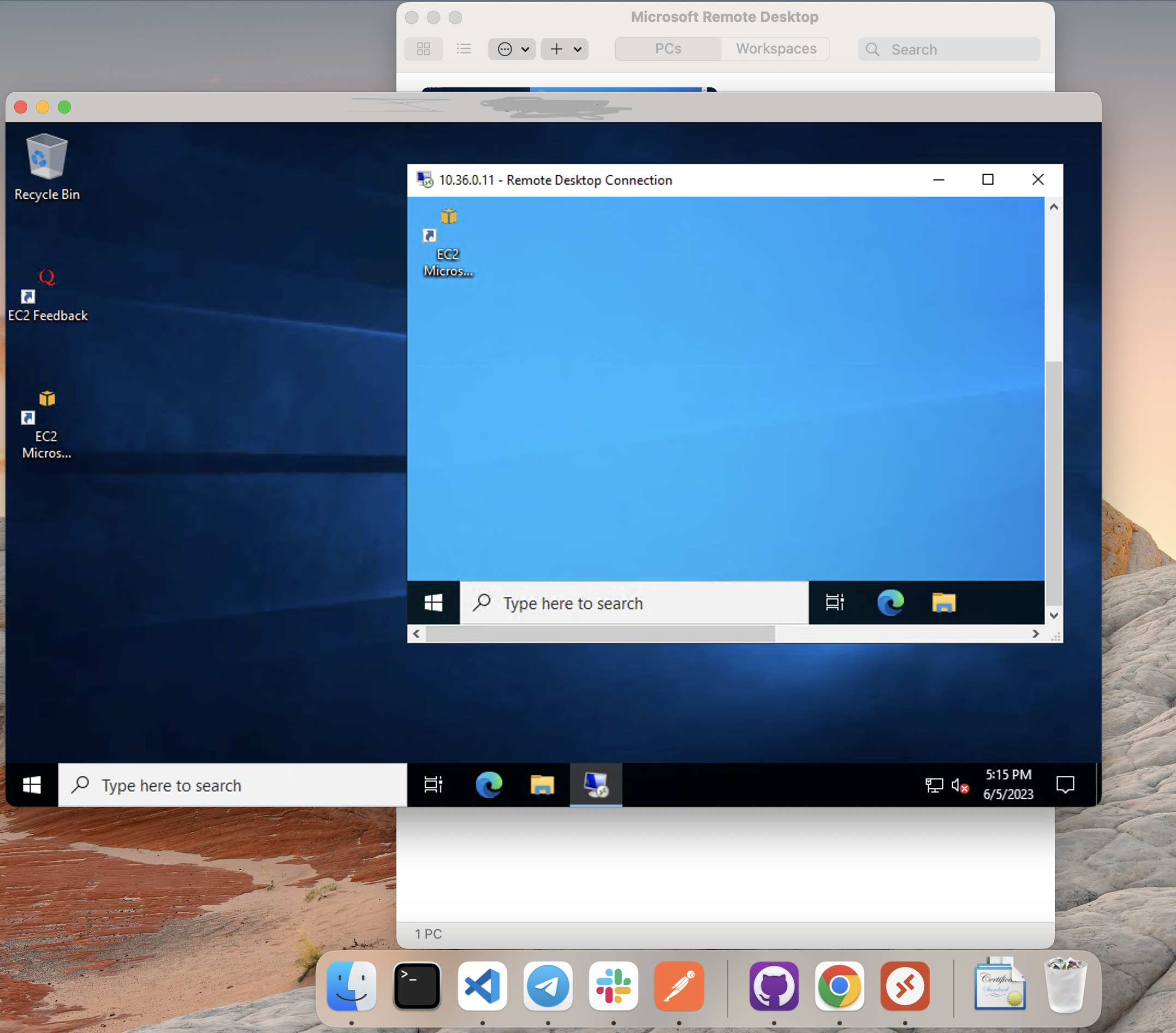Open Task View on the outer taskbar

pos(433,785)
